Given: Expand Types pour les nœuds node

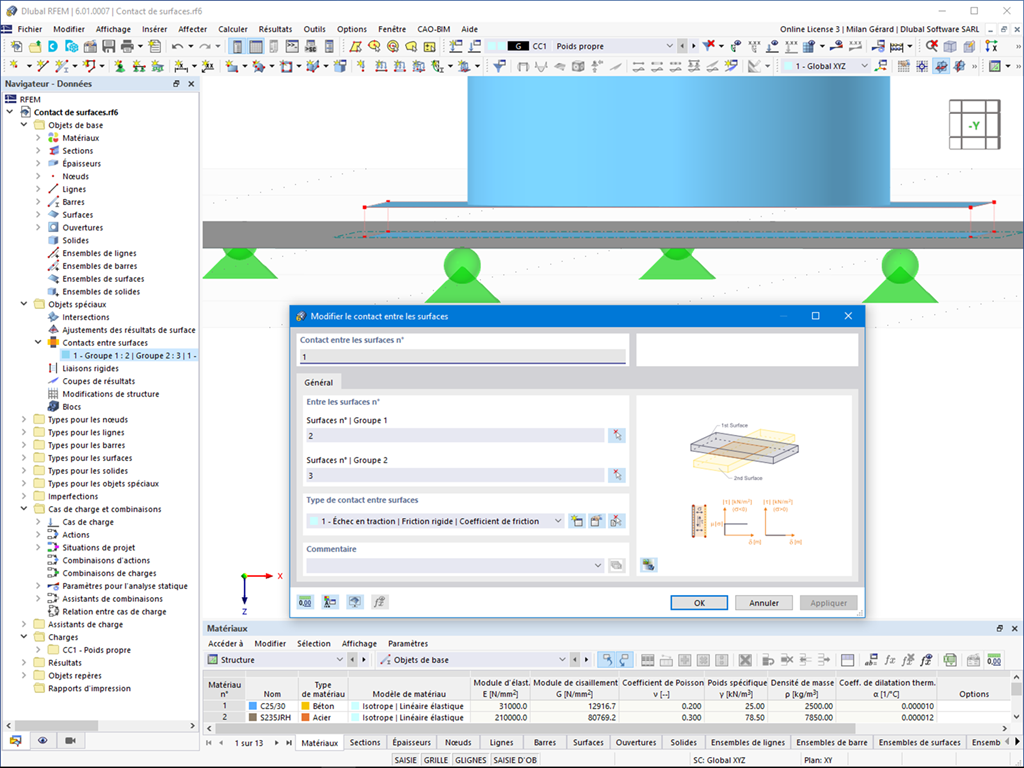Looking at the screenshot, I should pyautogui.click(x=24, y=420).
